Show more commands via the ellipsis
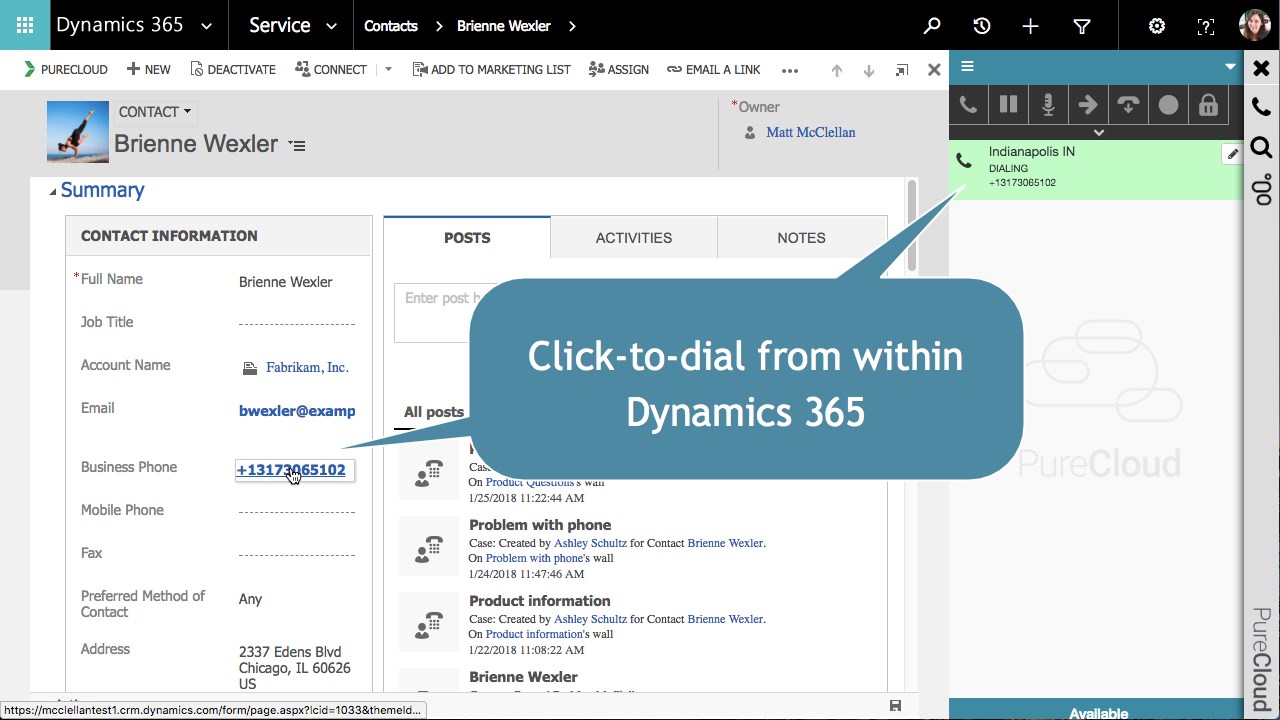 790,70
